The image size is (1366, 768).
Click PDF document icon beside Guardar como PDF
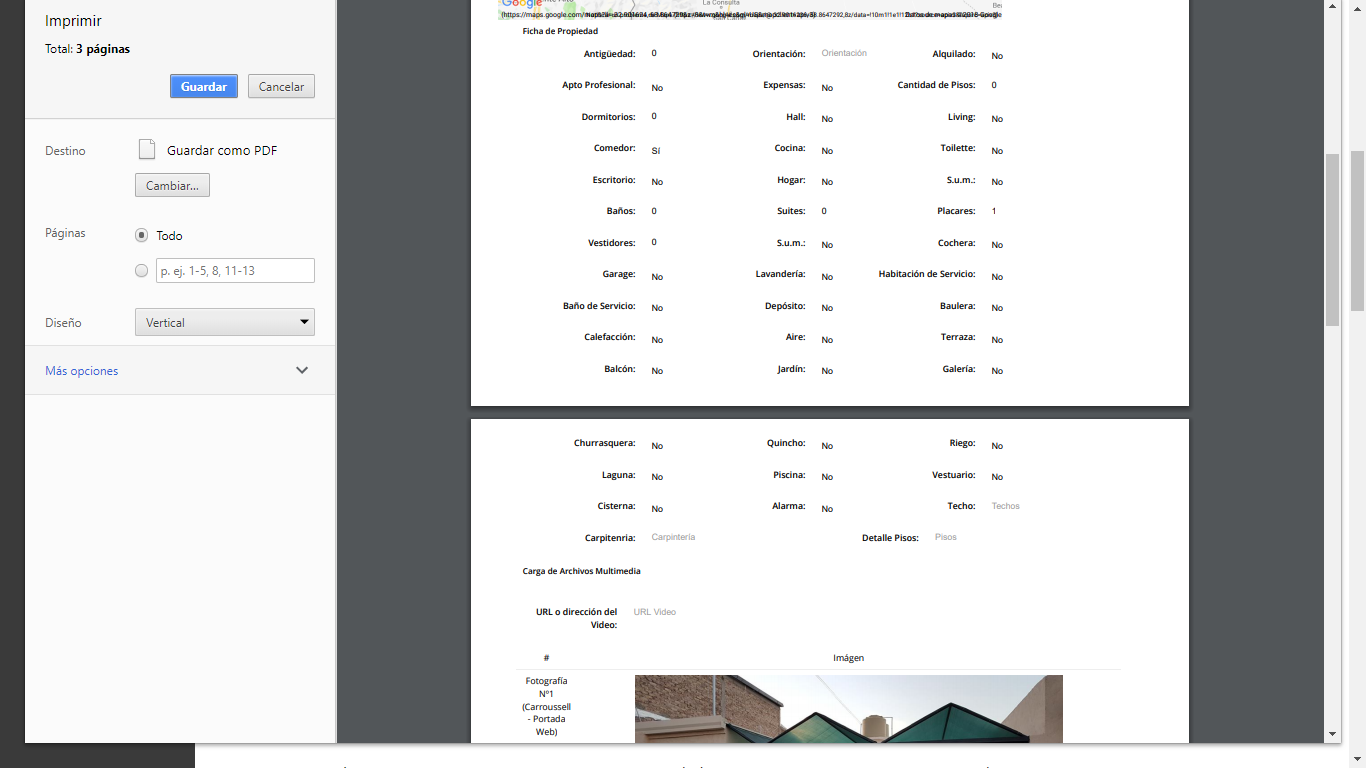[x=147, y=150]
